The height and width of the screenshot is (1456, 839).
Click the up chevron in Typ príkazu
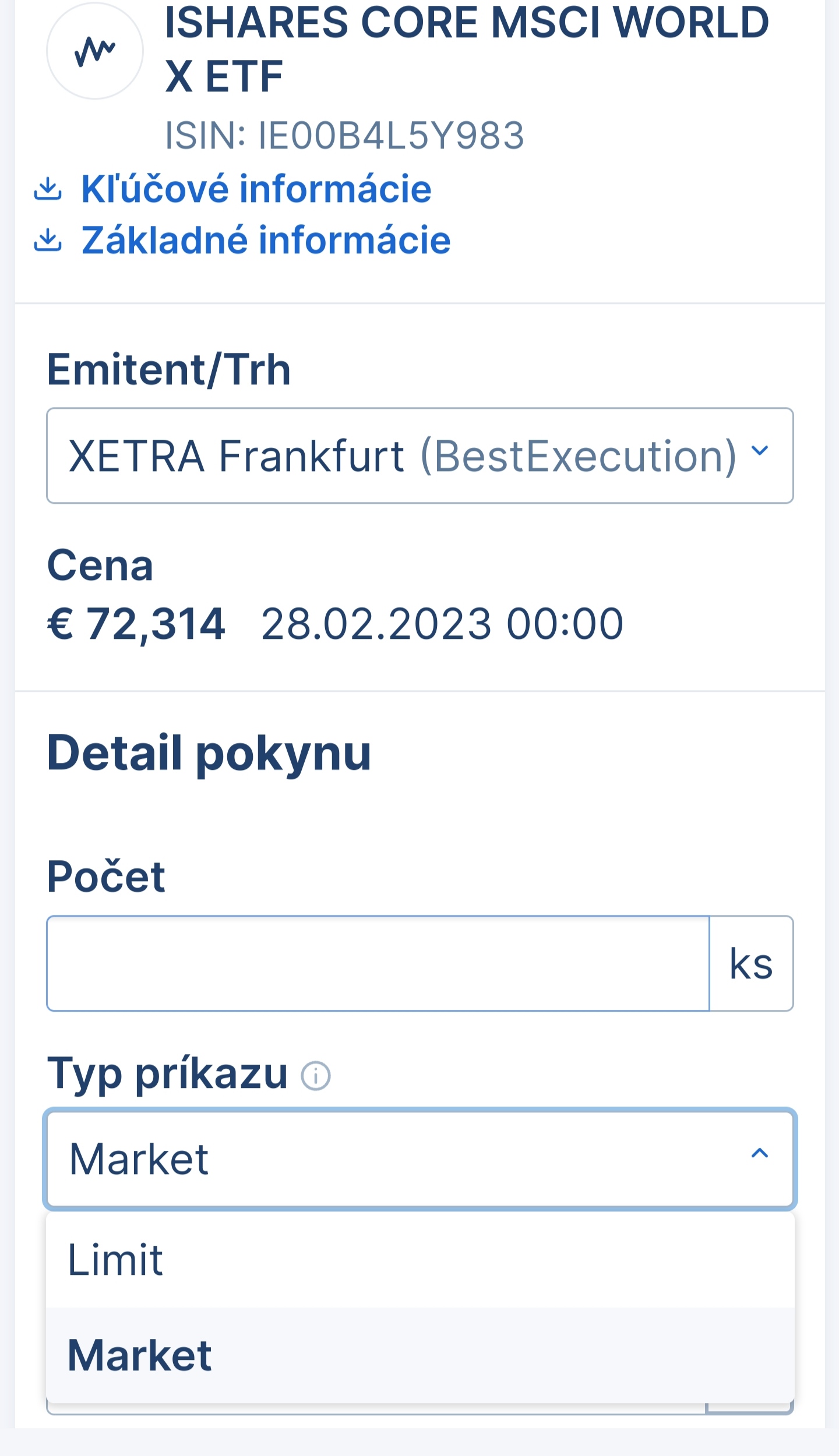coord(760,1153)
